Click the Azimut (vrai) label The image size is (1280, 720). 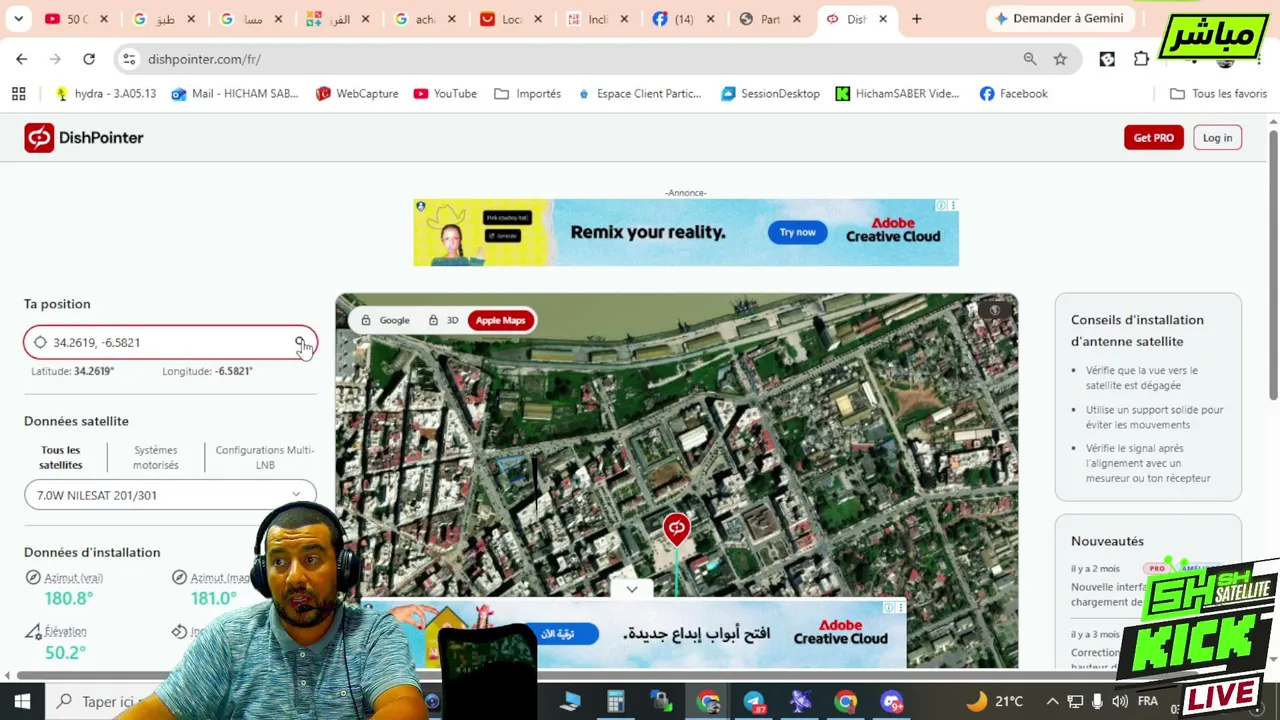[x=73, y=578]
